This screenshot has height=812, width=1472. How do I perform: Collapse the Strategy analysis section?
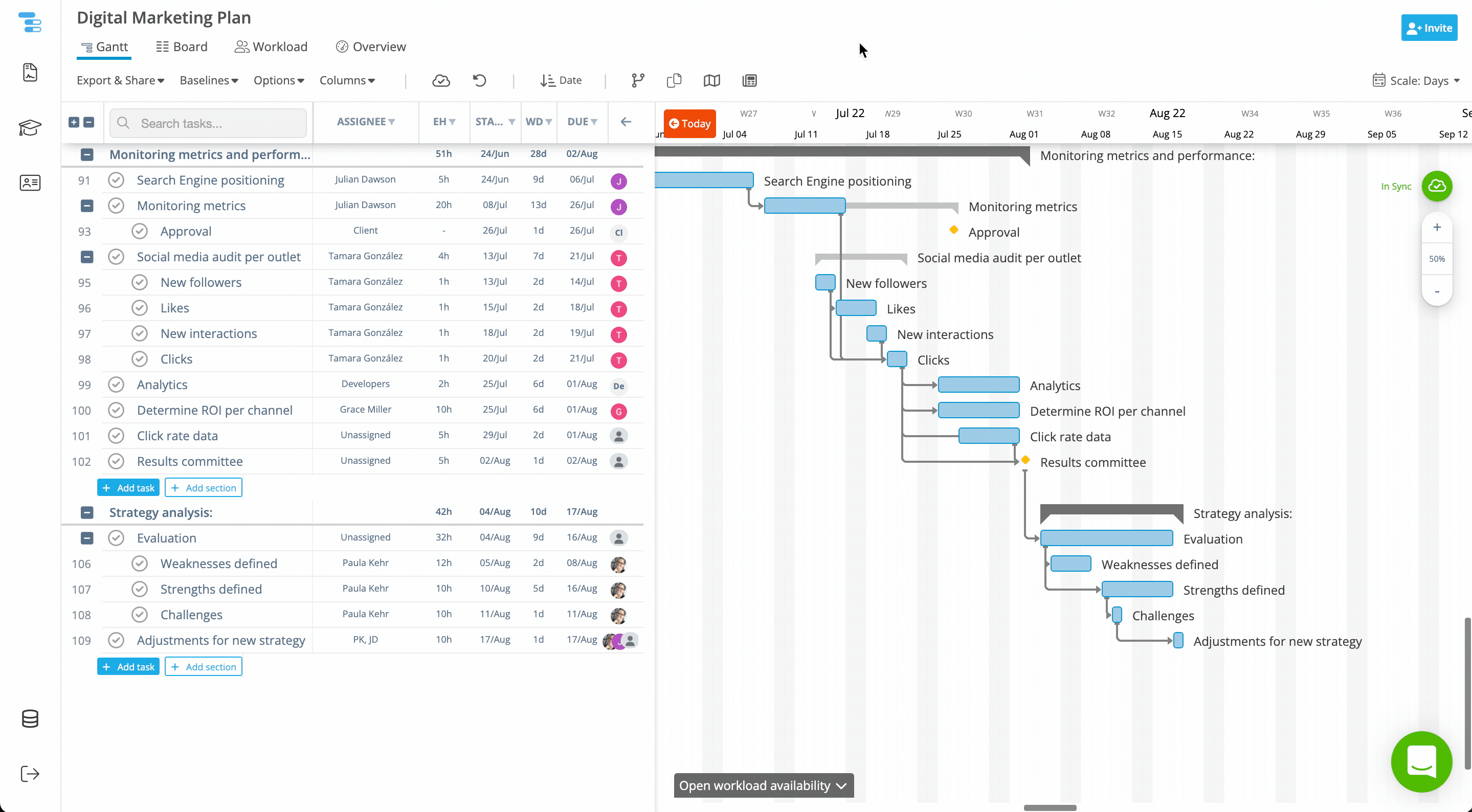[87, 512]
